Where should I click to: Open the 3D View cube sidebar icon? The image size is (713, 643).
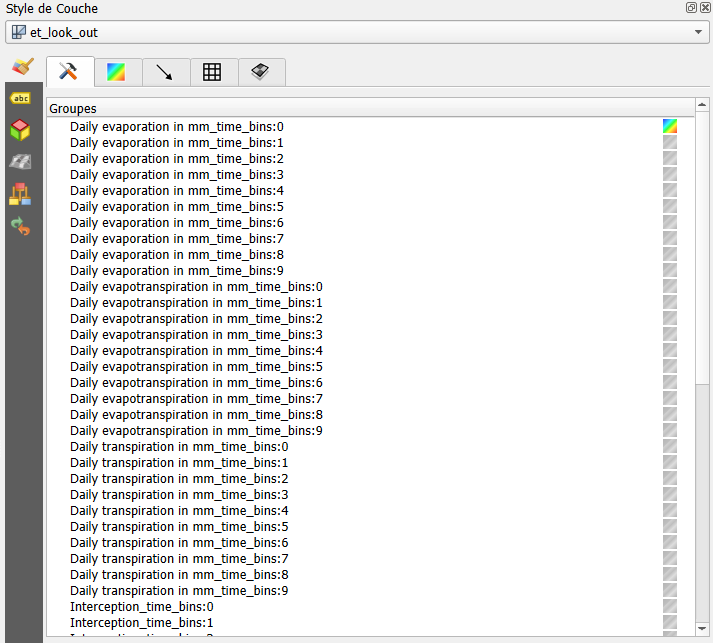[20, 130]
